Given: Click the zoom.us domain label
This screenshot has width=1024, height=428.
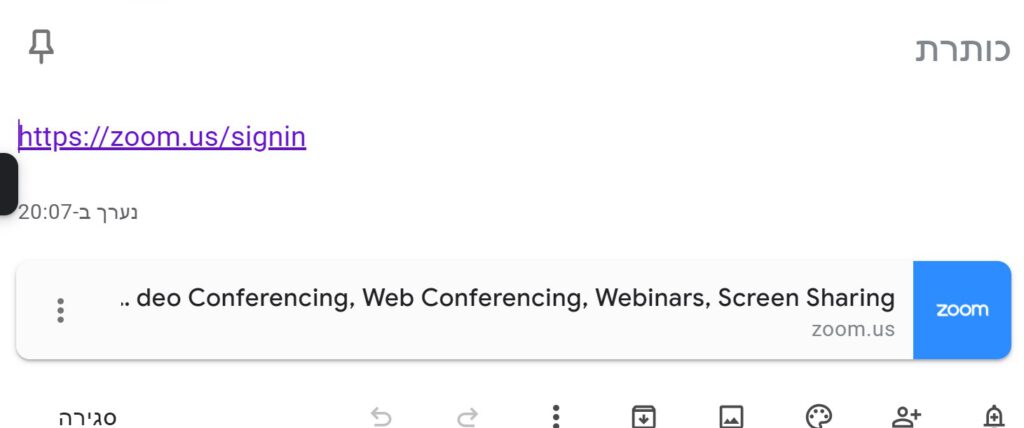Looking at the screenshot, I should (x=853, y=329).
